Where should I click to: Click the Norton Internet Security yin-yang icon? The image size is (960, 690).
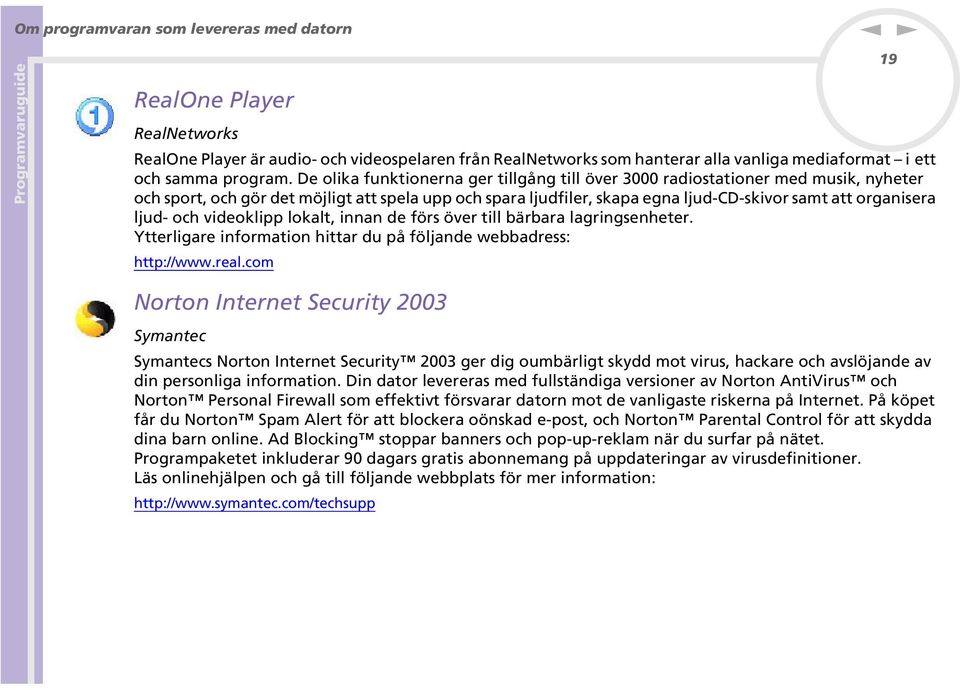pos(95,318)
